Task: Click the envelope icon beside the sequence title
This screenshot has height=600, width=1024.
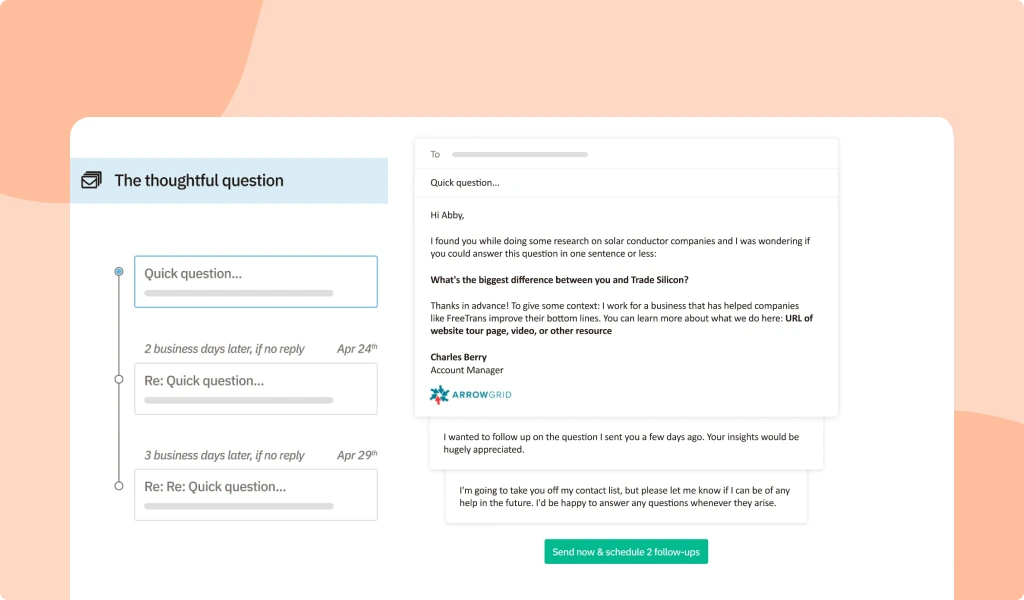Action: [91, 181]
